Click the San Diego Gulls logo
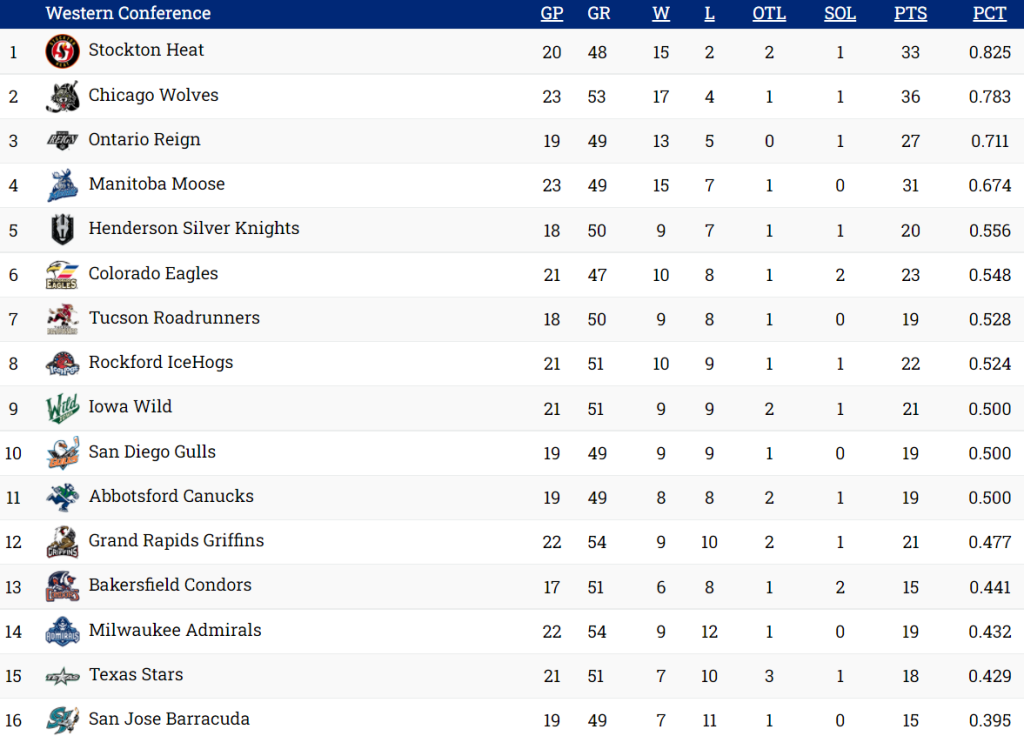 pos(63,453)
